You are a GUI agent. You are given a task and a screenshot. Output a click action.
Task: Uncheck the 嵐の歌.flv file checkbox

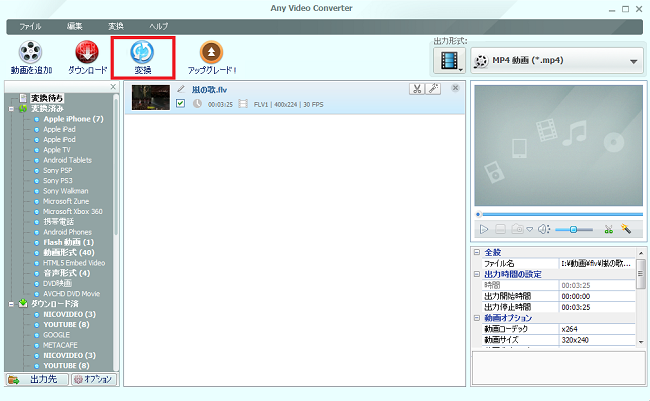180,103
